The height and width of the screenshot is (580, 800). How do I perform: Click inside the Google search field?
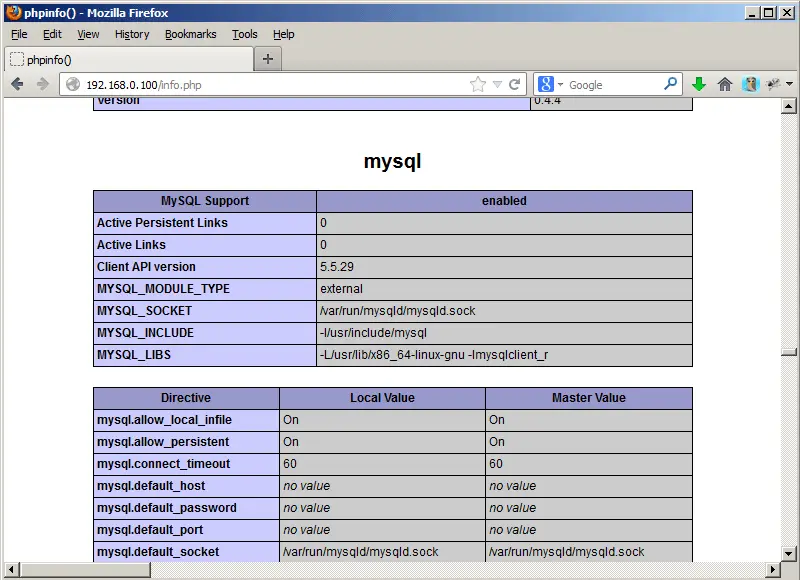pyautogui.click(x=614, y=85)
